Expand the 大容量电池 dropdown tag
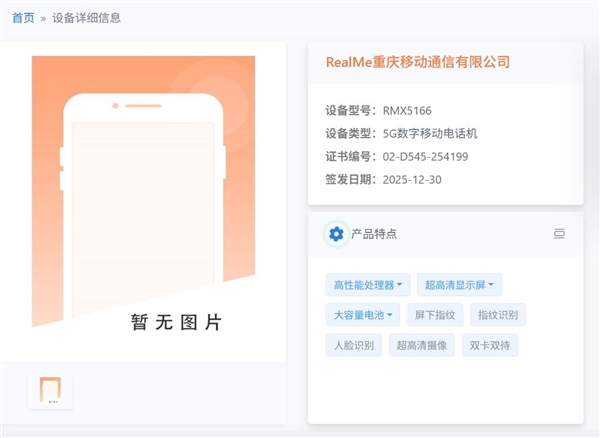This screenshot has height=438, width=600. [x=362, y=315]
